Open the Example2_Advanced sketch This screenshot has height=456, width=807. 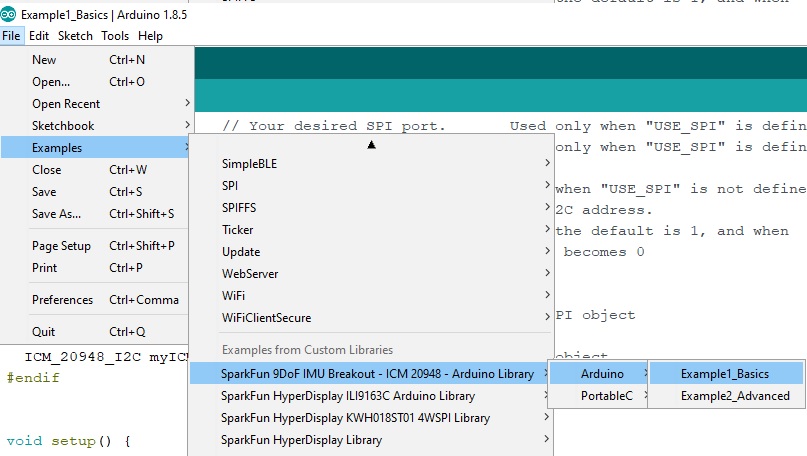pyautogui.click(x=726, y=396)
